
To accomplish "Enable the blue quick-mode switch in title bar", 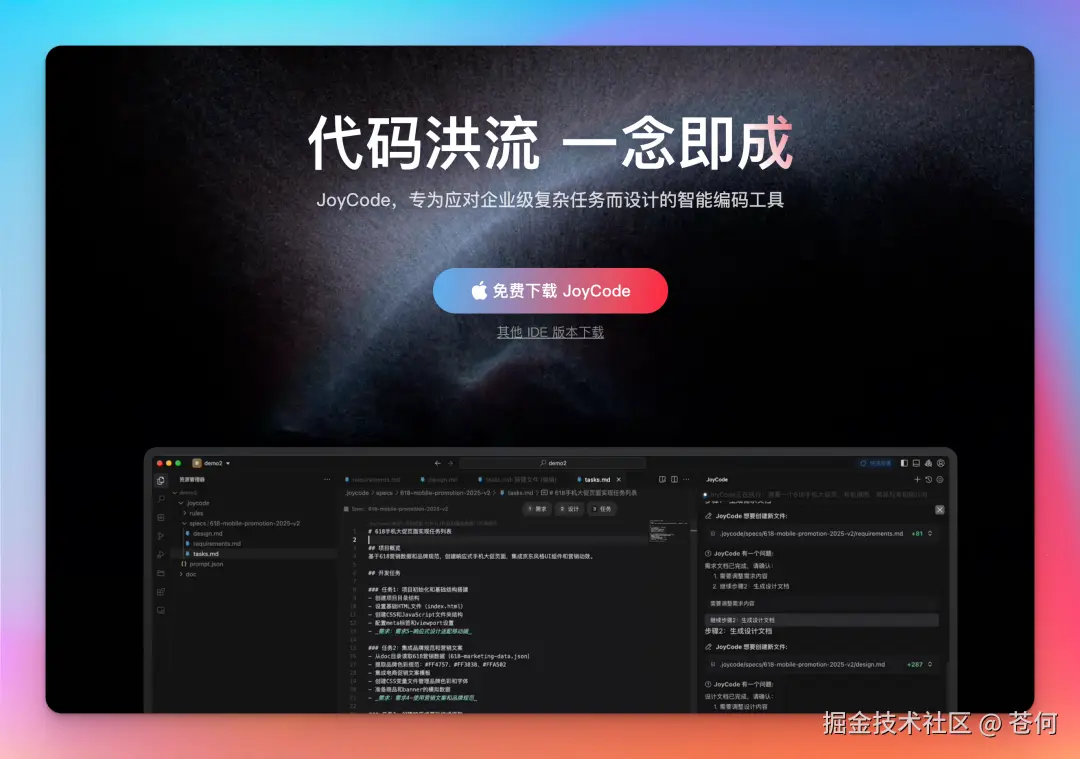I will (876, 463).
